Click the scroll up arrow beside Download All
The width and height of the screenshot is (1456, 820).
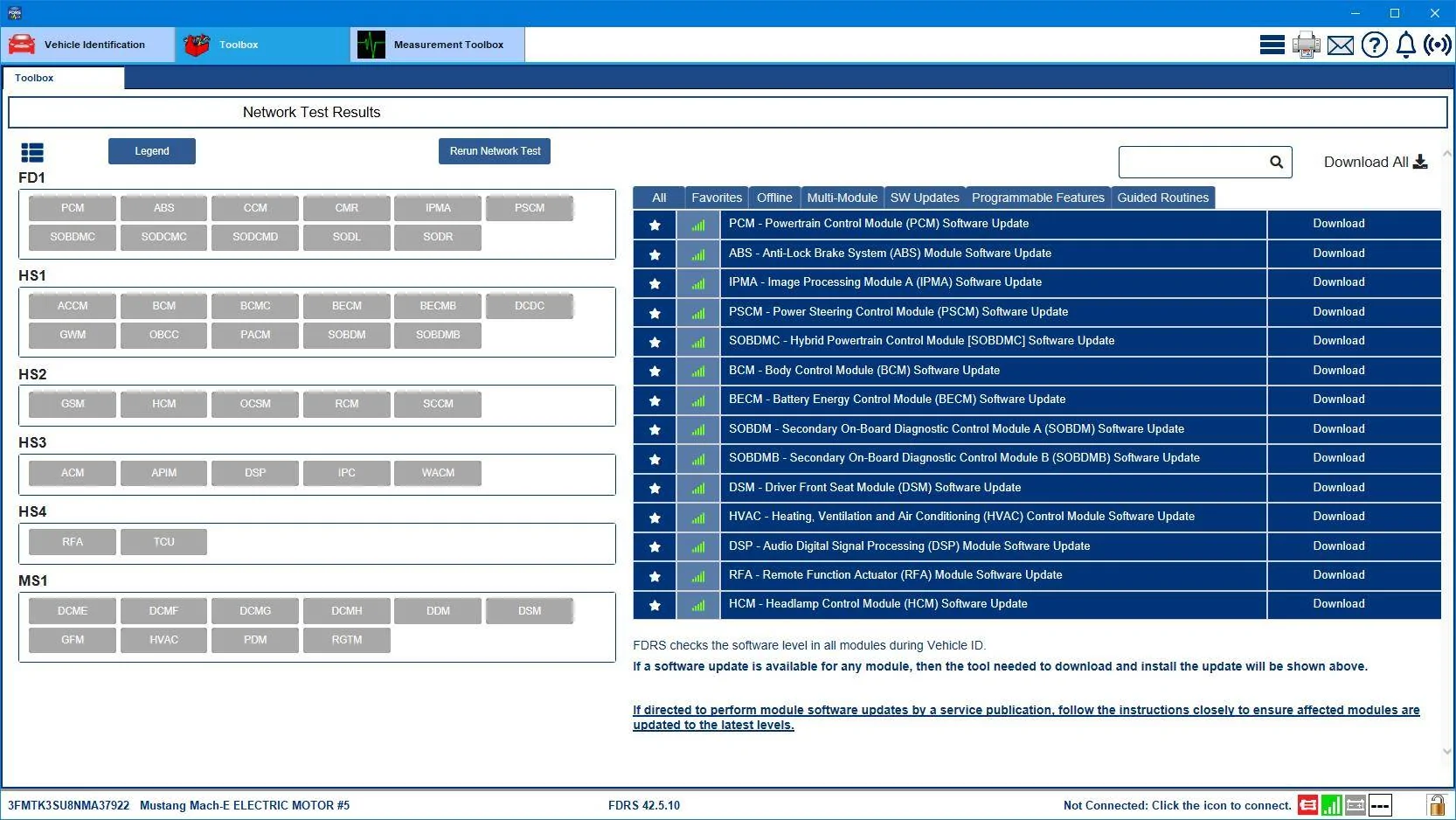[x=1447, y=154]
